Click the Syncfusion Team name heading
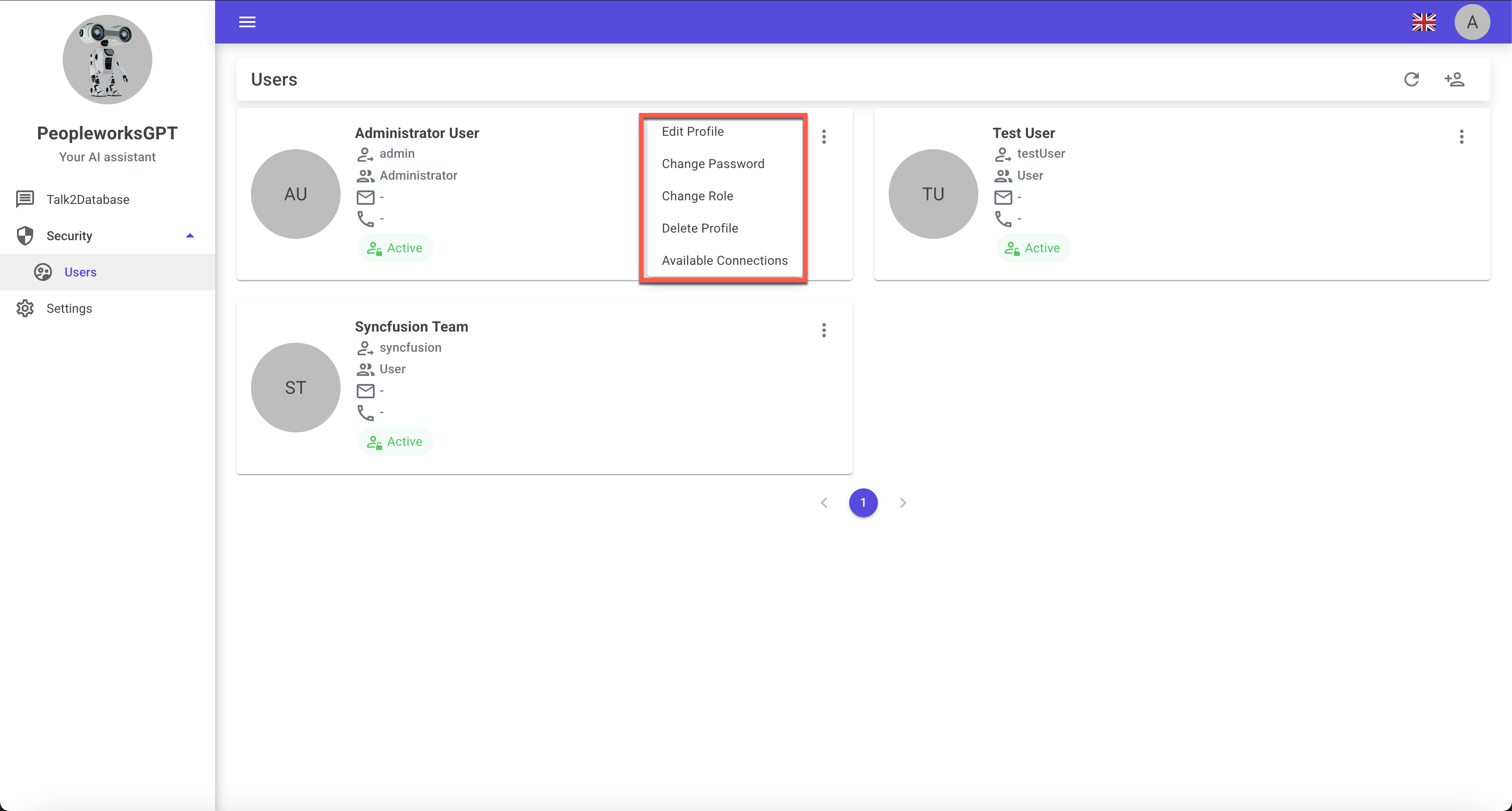 pyautogui.click(x=411, y=327)
